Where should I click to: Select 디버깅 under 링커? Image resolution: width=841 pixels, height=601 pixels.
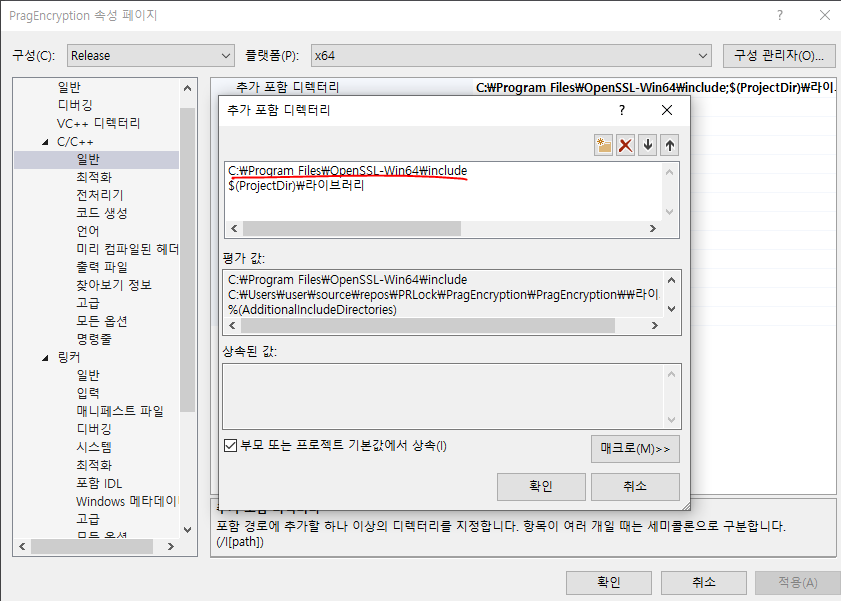[x=94, y=429]
